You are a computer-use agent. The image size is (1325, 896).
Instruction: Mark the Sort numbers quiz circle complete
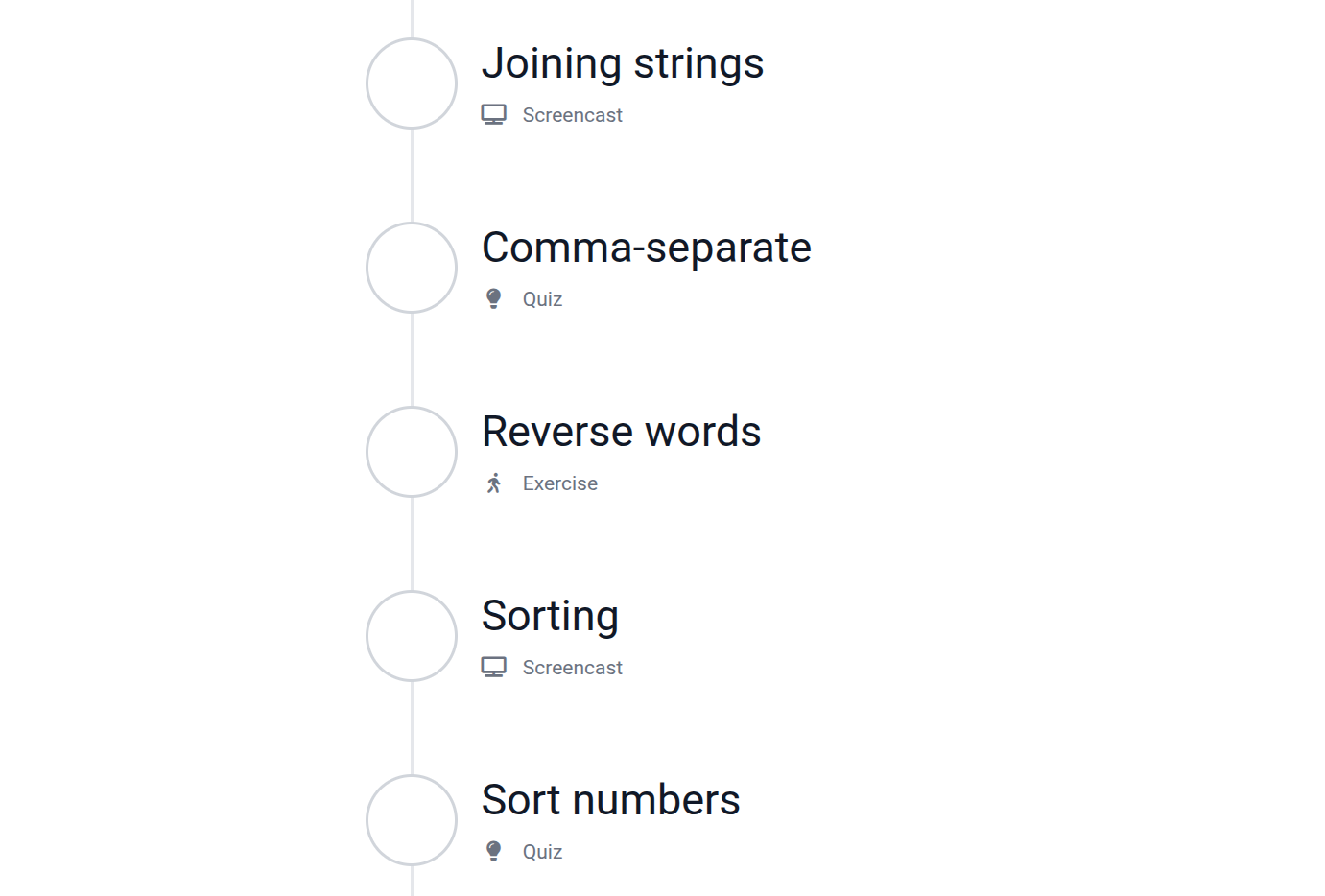[411, 820]
